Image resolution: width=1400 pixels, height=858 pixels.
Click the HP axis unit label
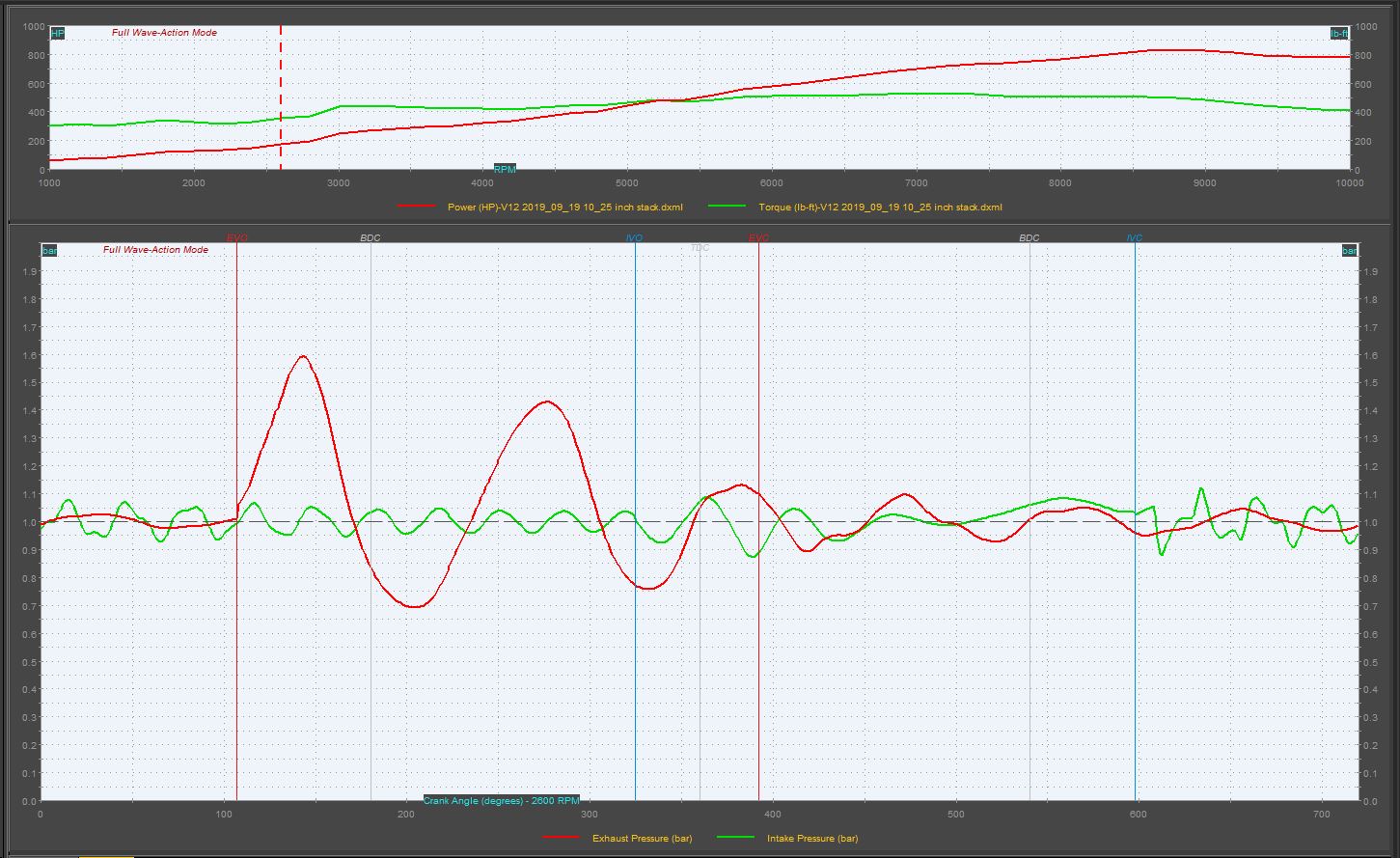57,34
